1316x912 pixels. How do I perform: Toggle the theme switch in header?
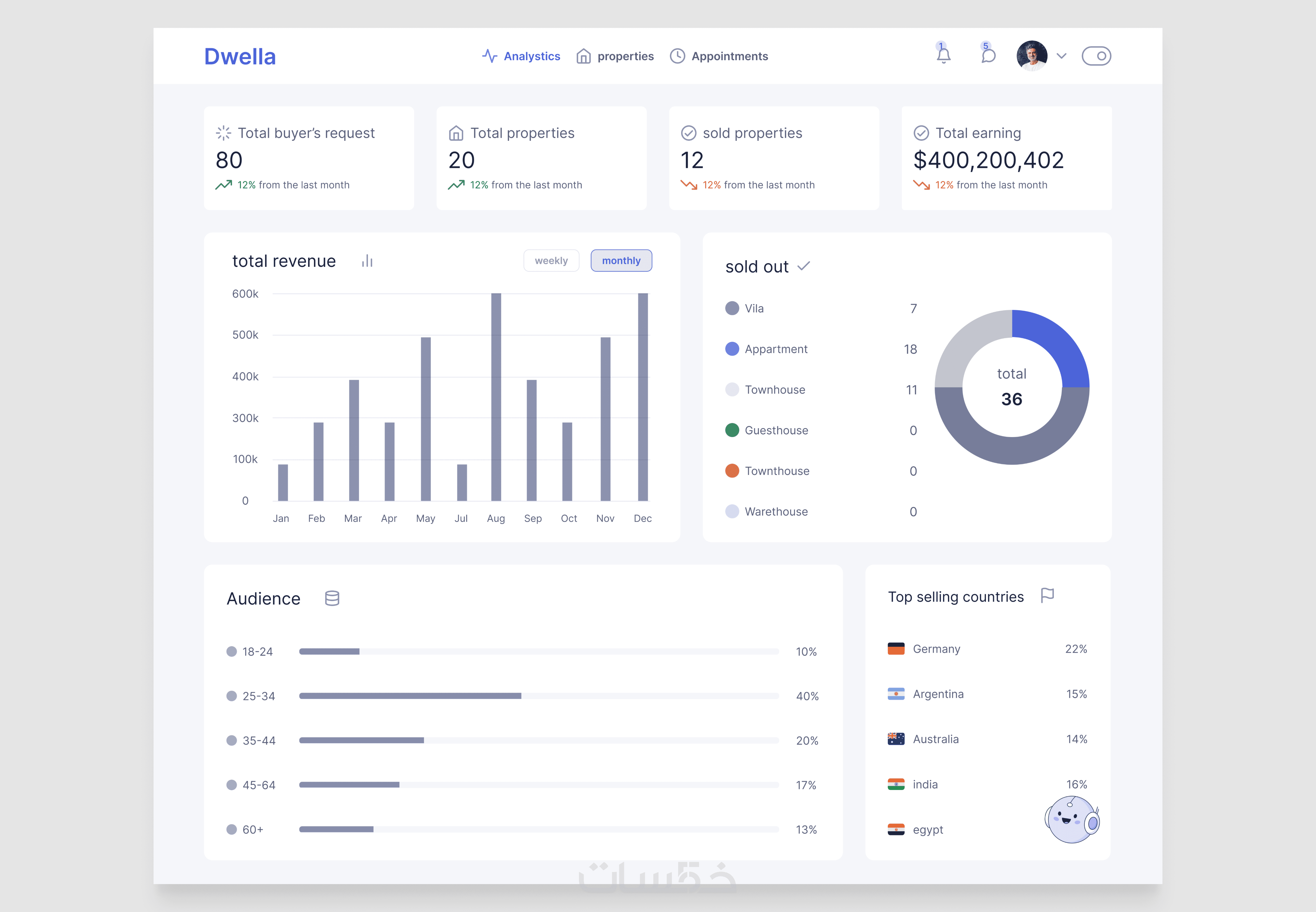[1096, 56]
